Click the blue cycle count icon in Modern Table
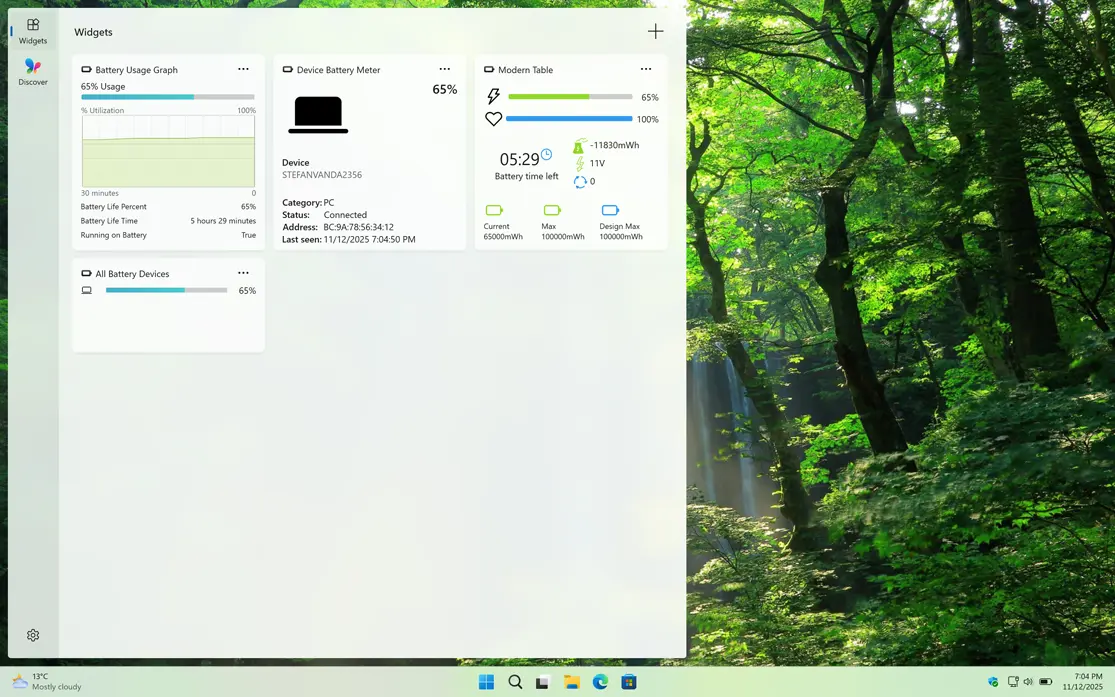The height and width of the screenshot is (697, 1115). coord(580,181)
